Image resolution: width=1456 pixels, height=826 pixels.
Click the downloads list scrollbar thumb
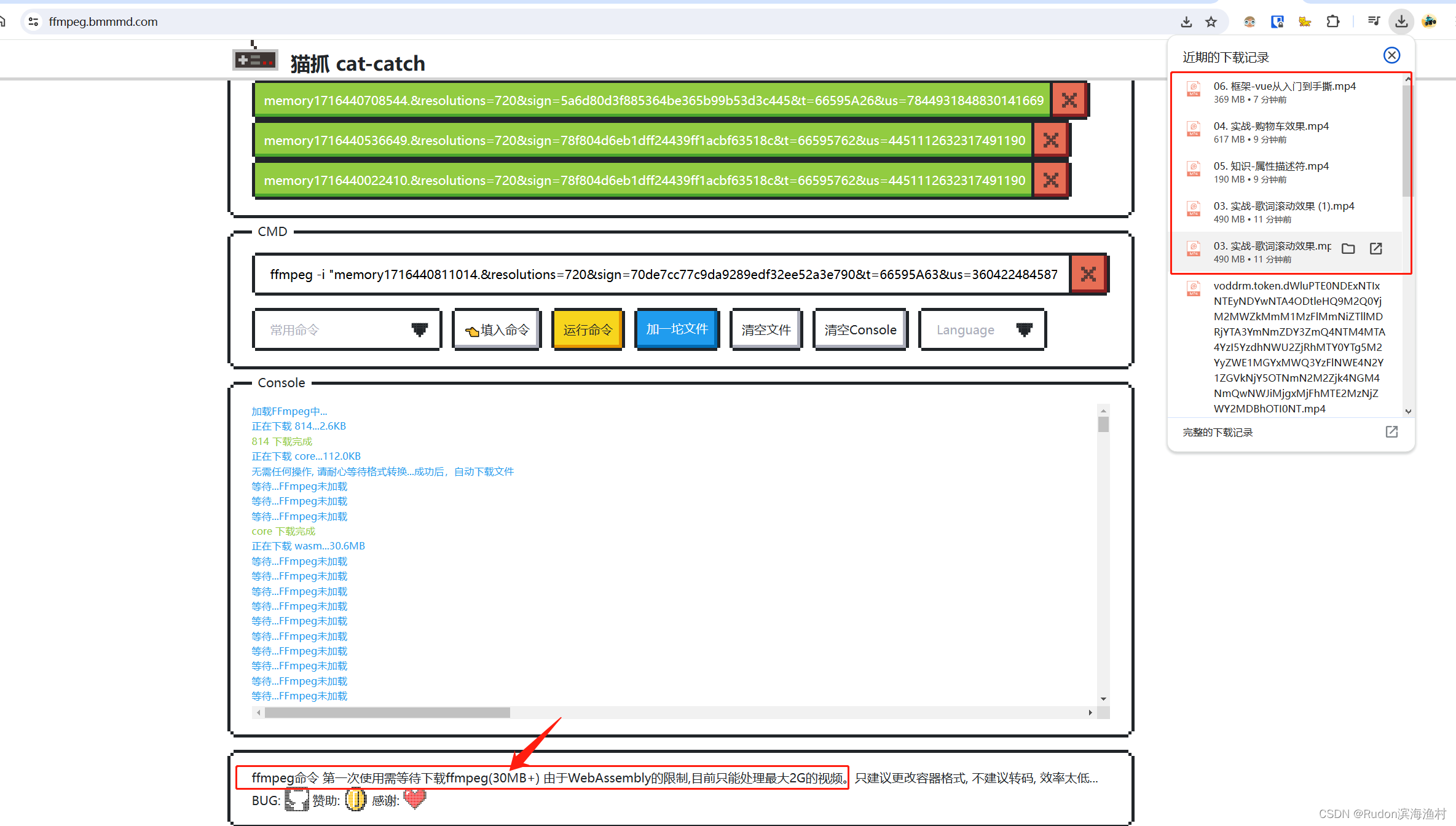coord(1407,141)
